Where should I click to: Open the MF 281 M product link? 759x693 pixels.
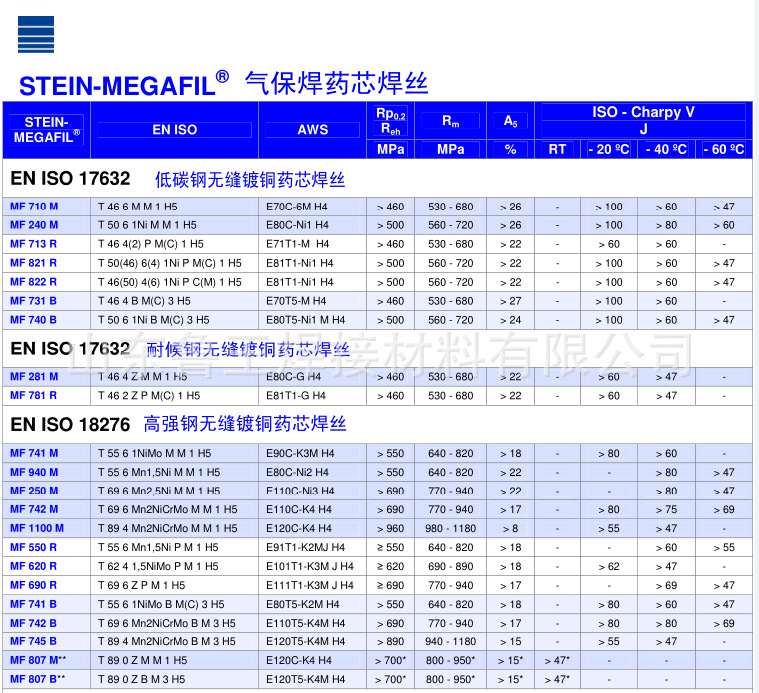click(34, 377)
